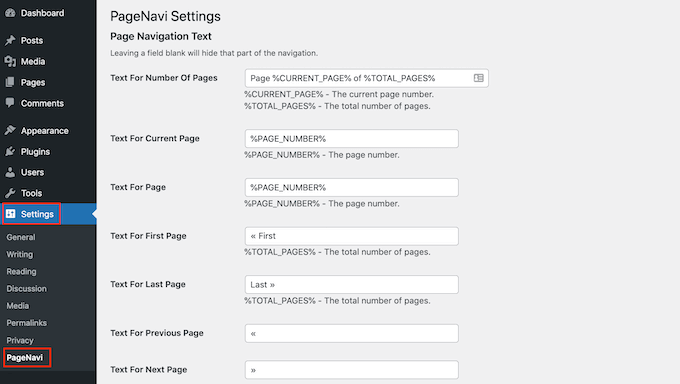Focus the Text For Next Page field
The width and height of the screenshot is (680, 384).
click(351, 370)
